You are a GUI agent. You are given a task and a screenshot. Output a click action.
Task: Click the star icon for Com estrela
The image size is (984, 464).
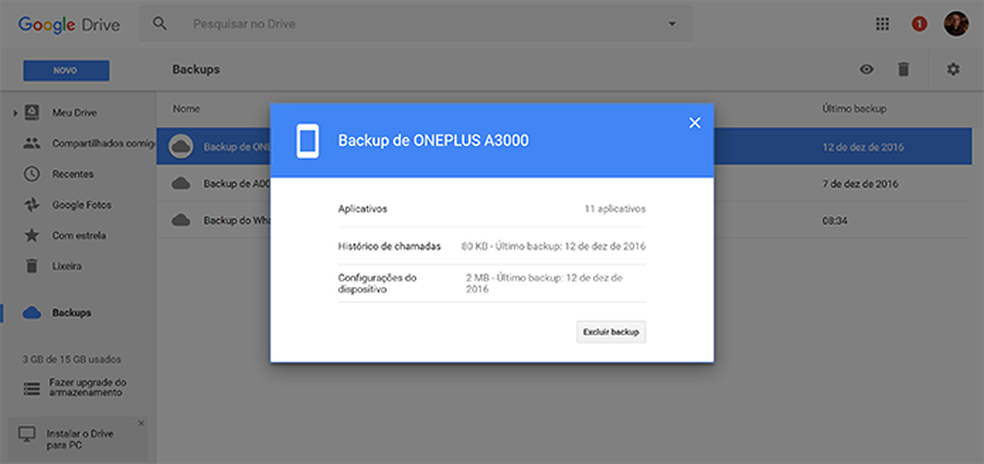click(31, 235)
